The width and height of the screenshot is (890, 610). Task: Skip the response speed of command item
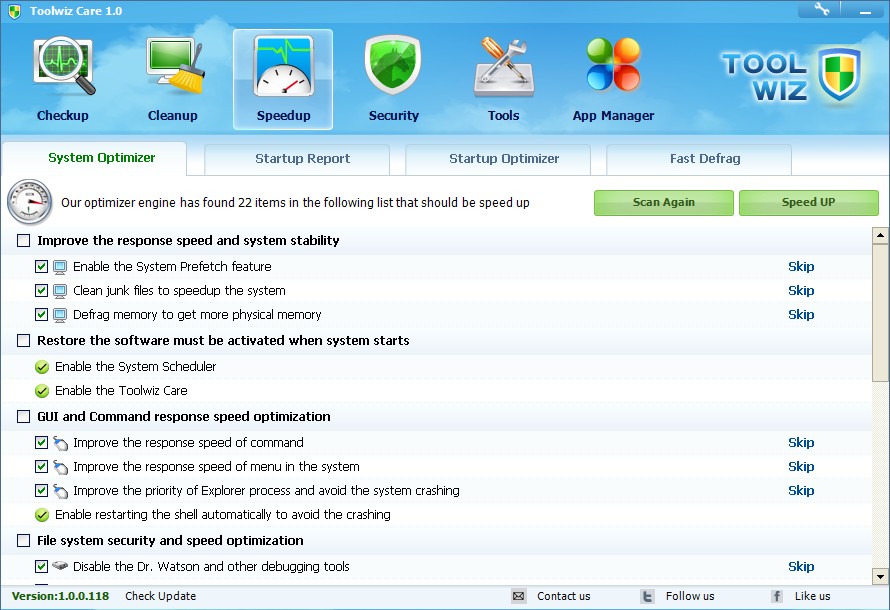click(x=801, y=443)
